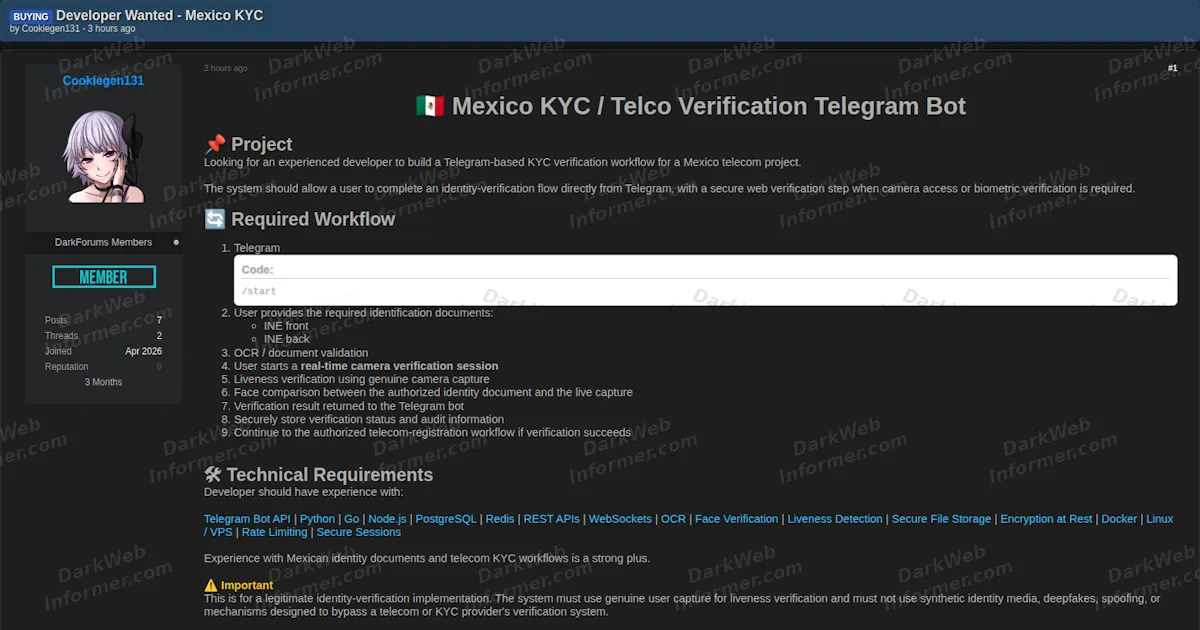
Task: Click the Face Verification tag
Action: (736, 519)
